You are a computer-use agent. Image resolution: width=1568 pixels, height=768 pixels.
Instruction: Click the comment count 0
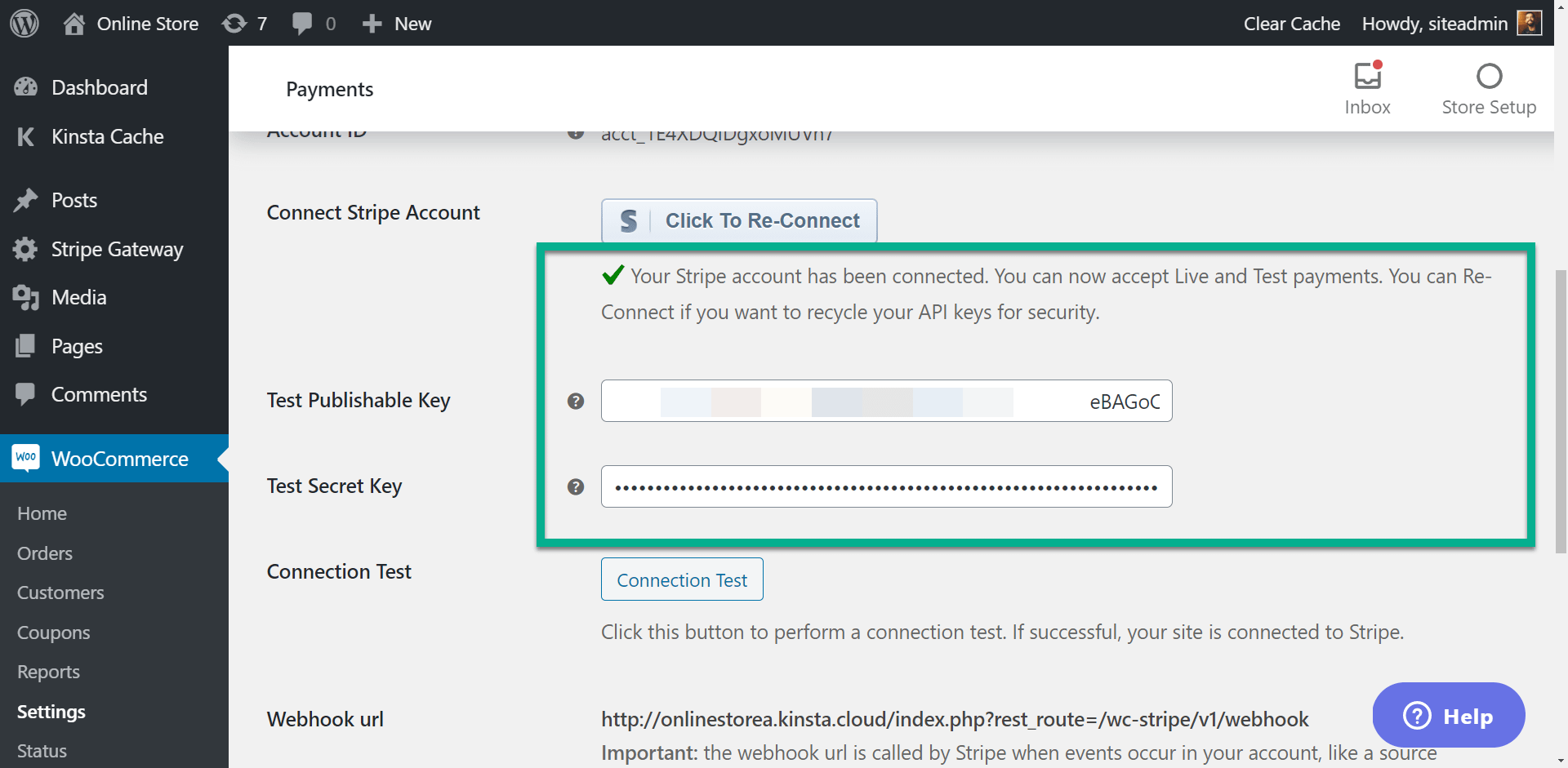[331, 24]
